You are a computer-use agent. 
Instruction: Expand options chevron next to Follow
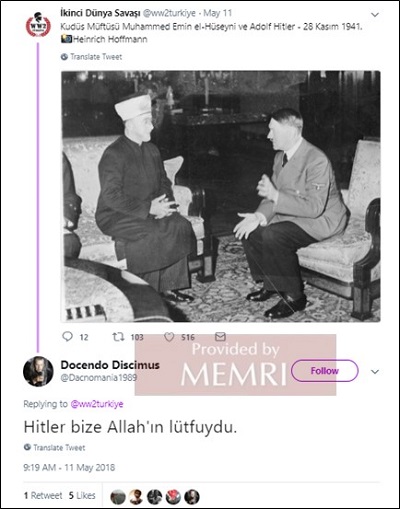(375, 371)
